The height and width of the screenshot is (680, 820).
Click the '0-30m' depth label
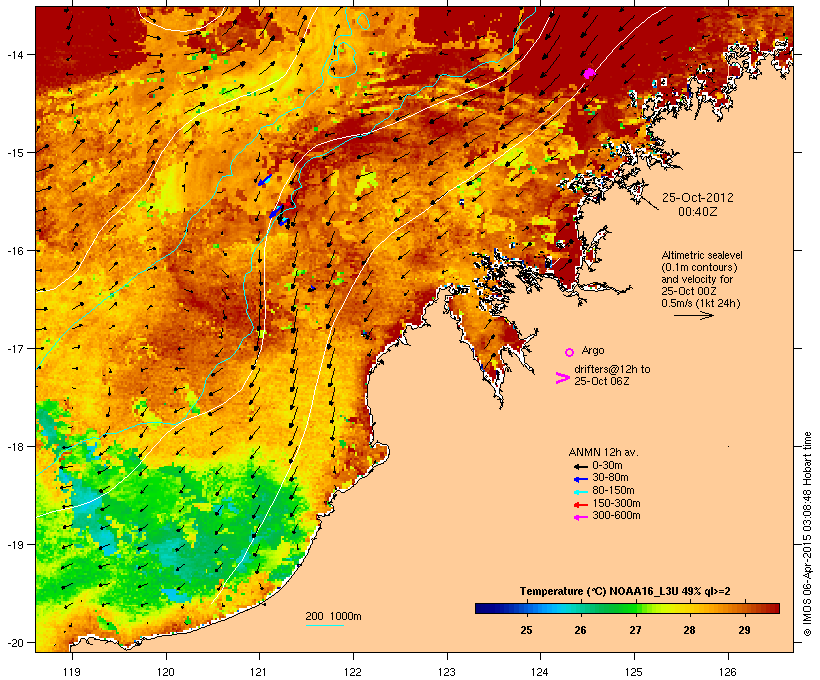click(x=607, y=466)
